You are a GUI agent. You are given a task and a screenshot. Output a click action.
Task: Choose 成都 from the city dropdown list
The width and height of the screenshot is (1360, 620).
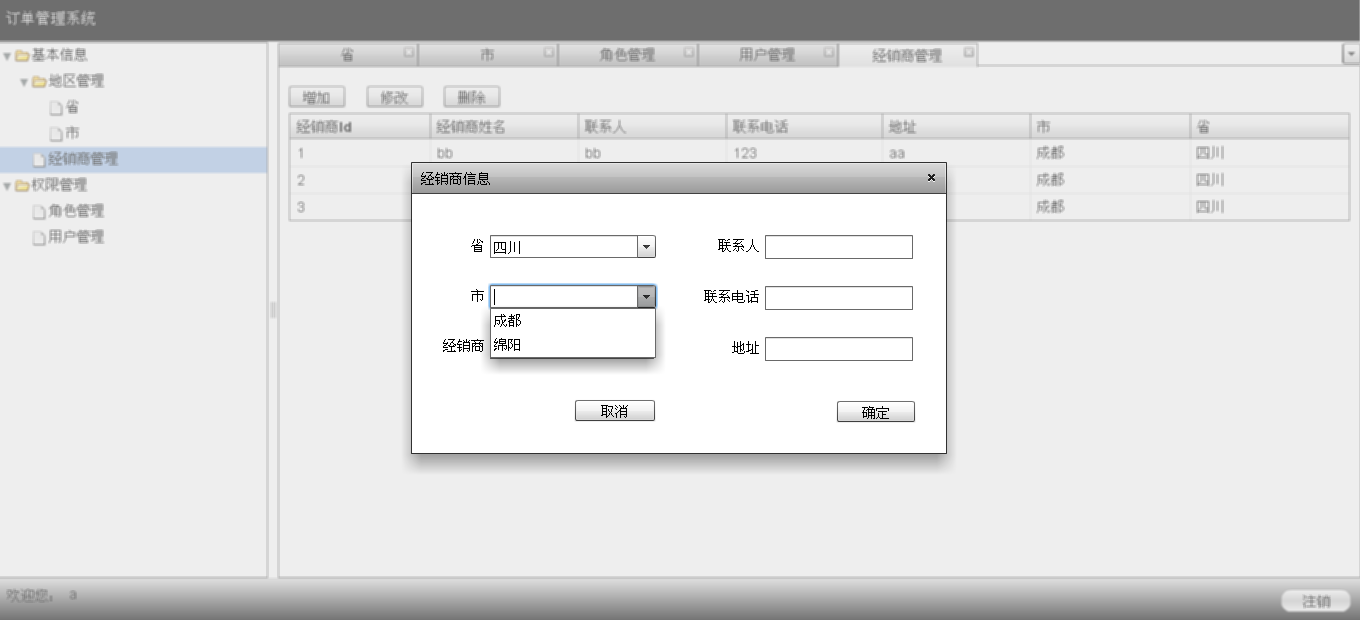click(x=573, y=321)
